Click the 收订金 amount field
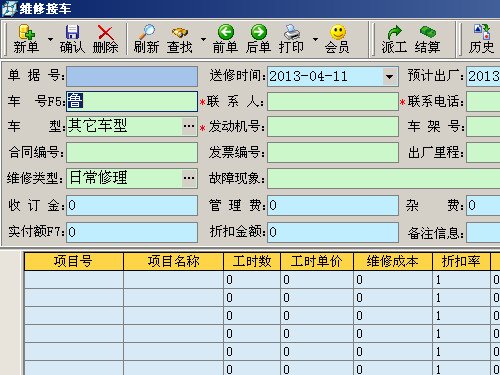Viewport: 500px width, 375px height. coord(132,205)
